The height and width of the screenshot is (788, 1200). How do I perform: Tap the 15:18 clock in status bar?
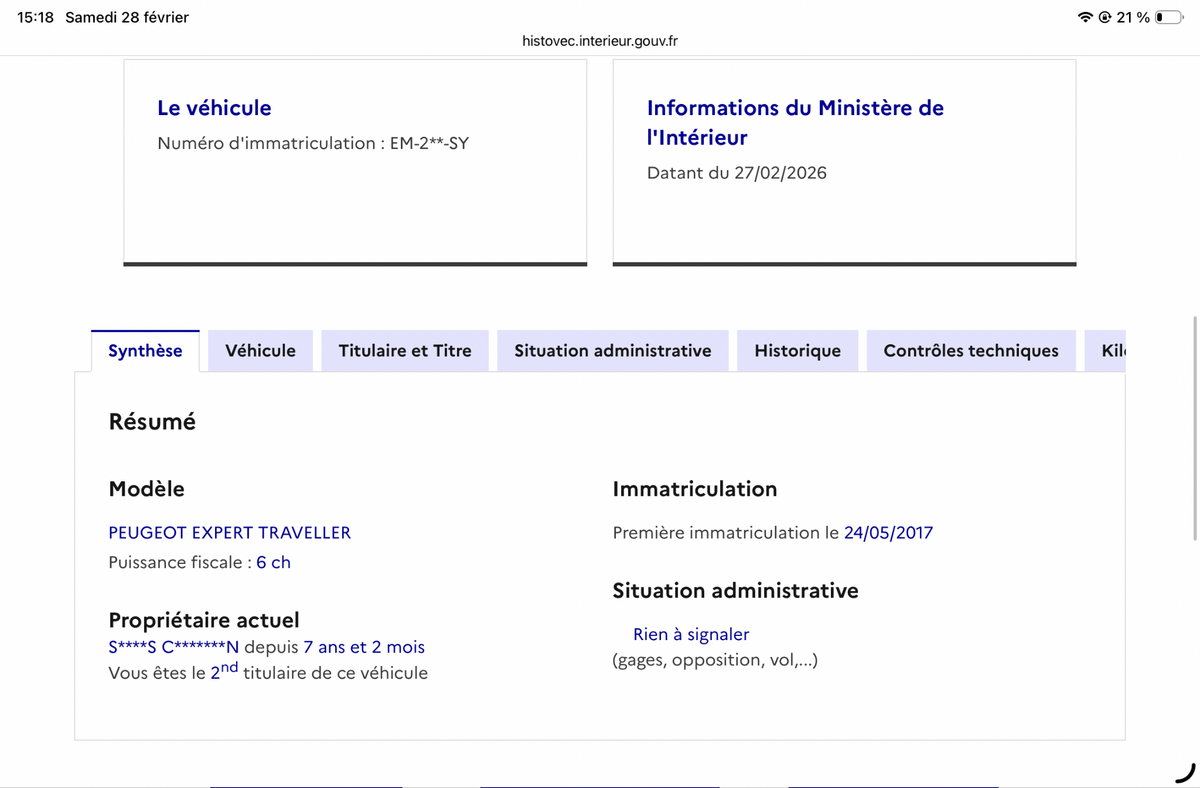point(35,17)
